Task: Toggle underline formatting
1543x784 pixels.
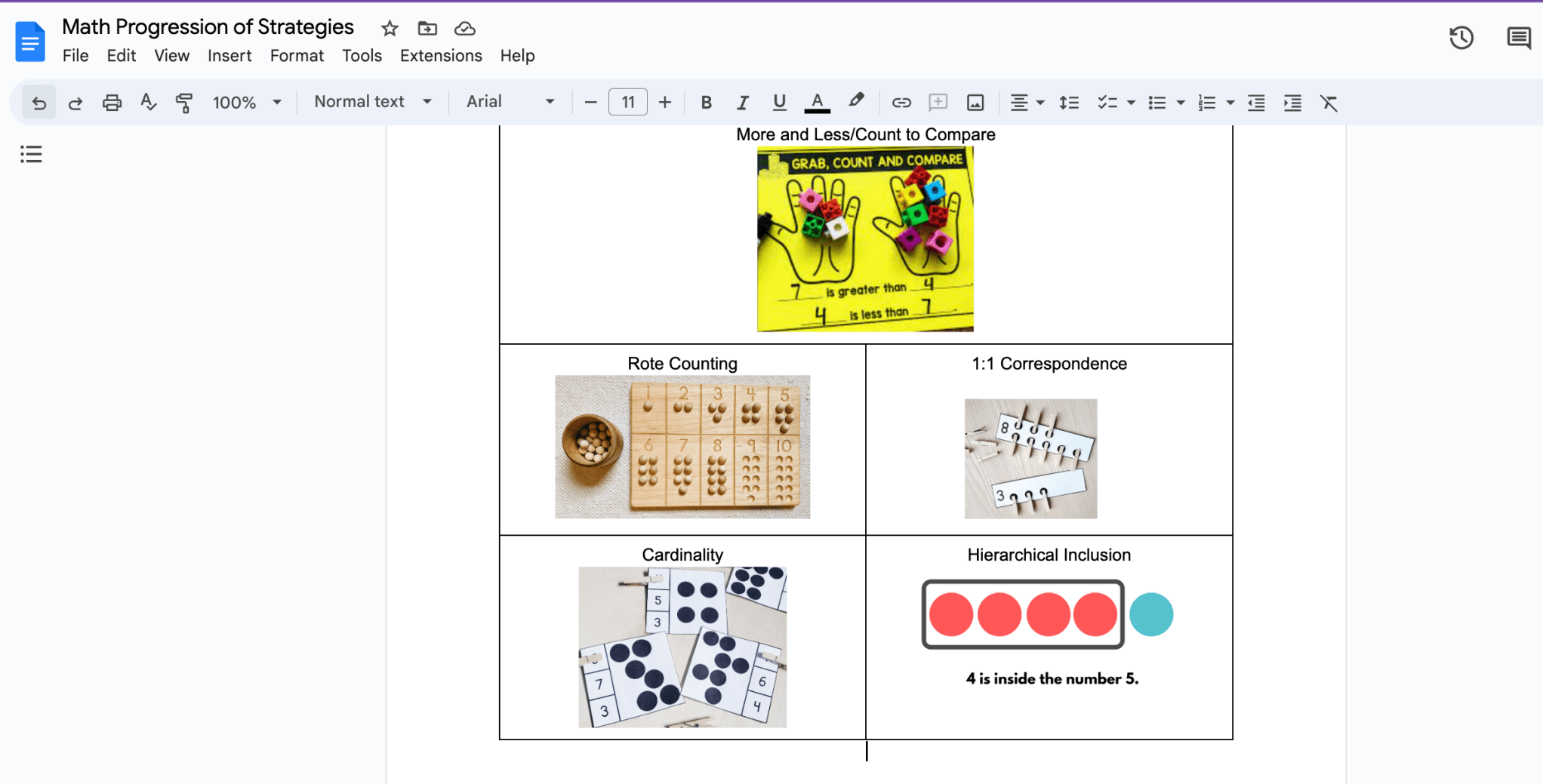Action: coord(779,102)
